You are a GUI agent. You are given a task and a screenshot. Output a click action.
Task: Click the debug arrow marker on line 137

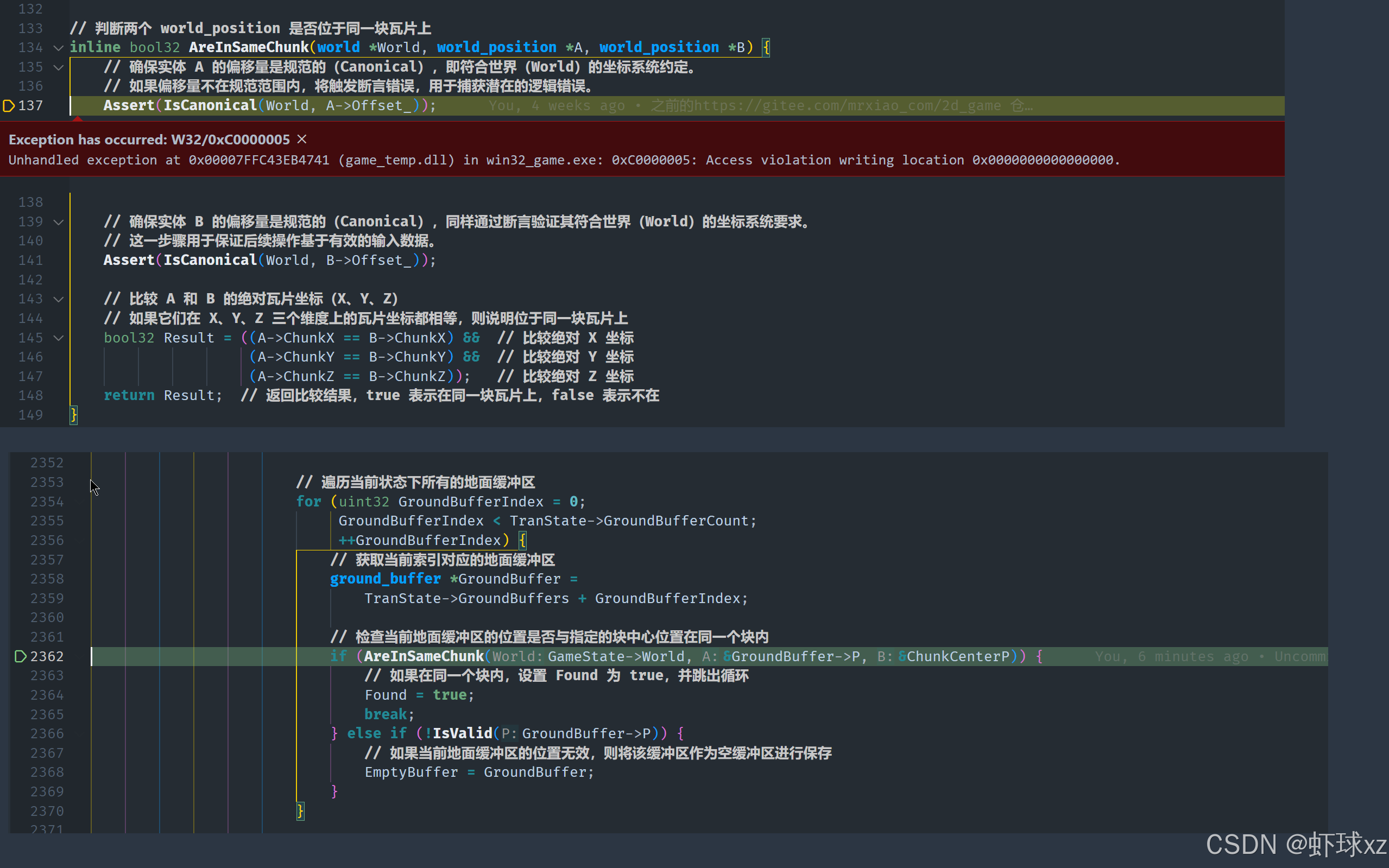[x=9, y=106]
